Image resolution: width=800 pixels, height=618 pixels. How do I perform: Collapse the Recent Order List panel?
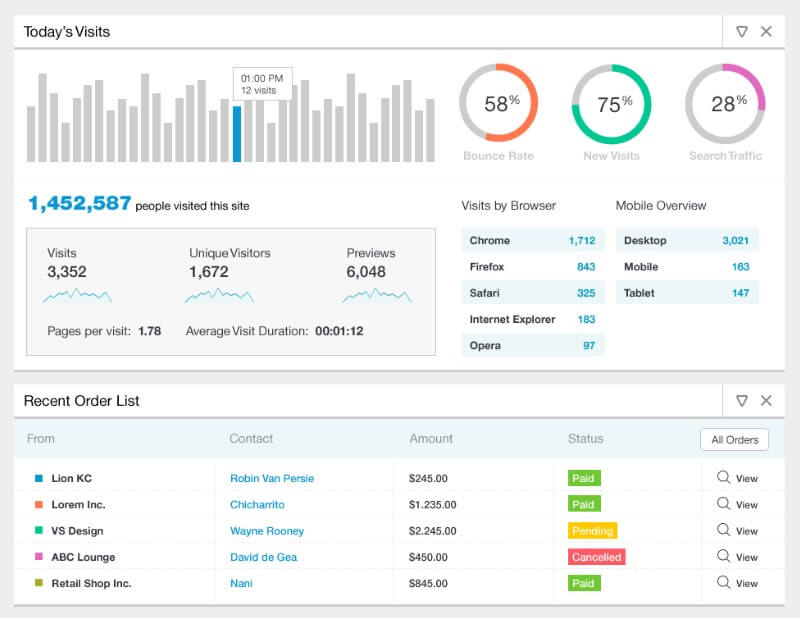click(741, 400)
